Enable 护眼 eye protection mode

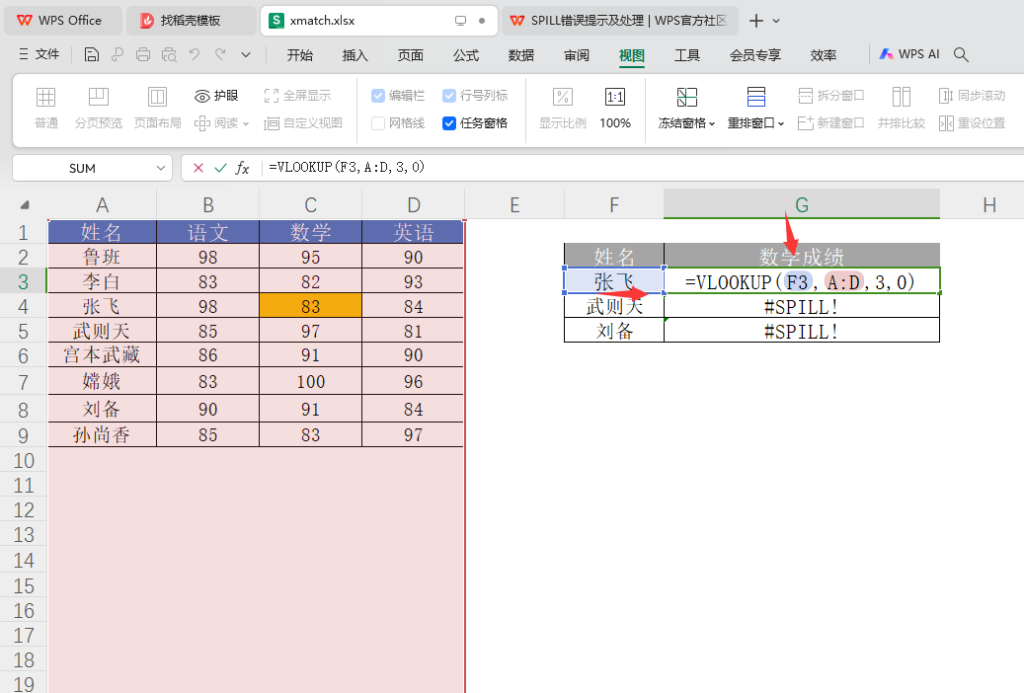pyautogui.click(x=216, y=96)
